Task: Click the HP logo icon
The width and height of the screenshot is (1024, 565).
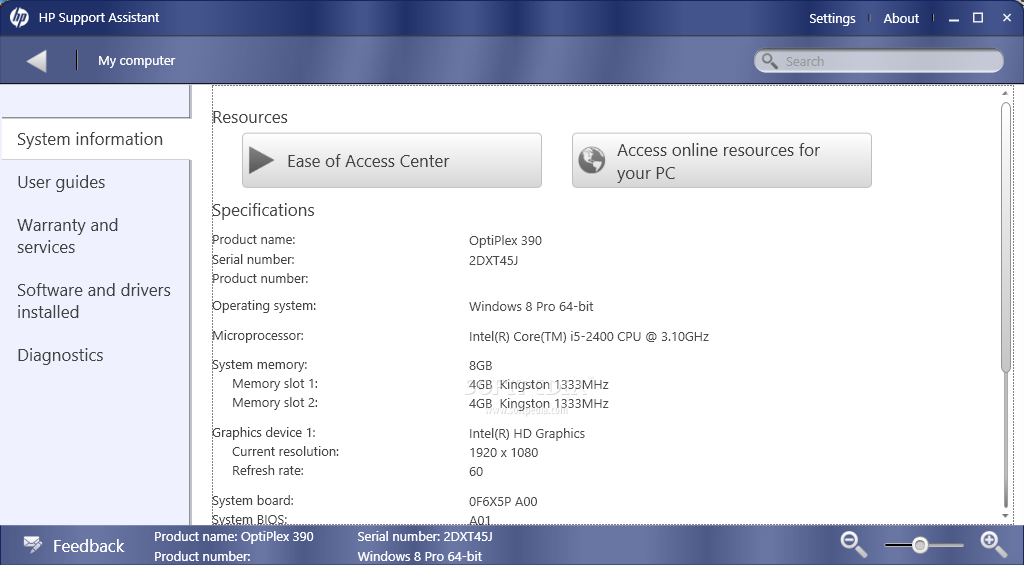Action: click(x=19, y=18)
